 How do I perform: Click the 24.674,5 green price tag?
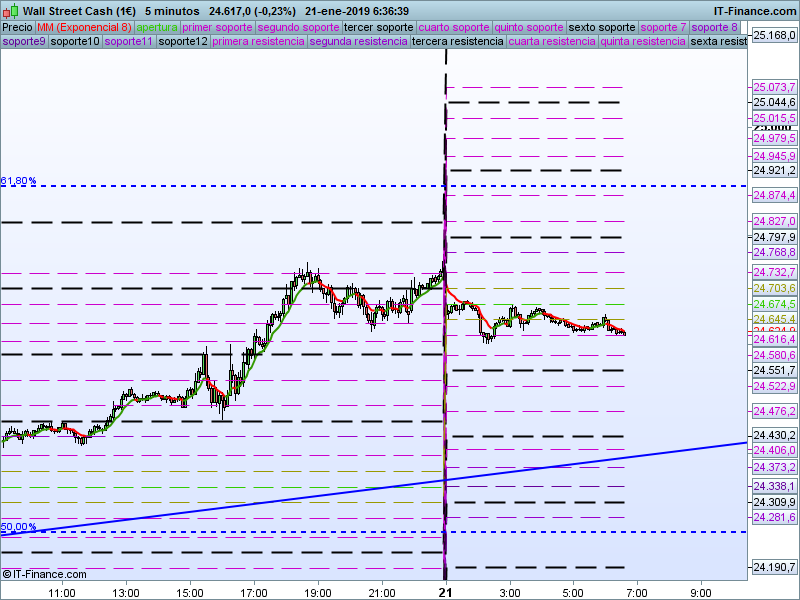773,304
